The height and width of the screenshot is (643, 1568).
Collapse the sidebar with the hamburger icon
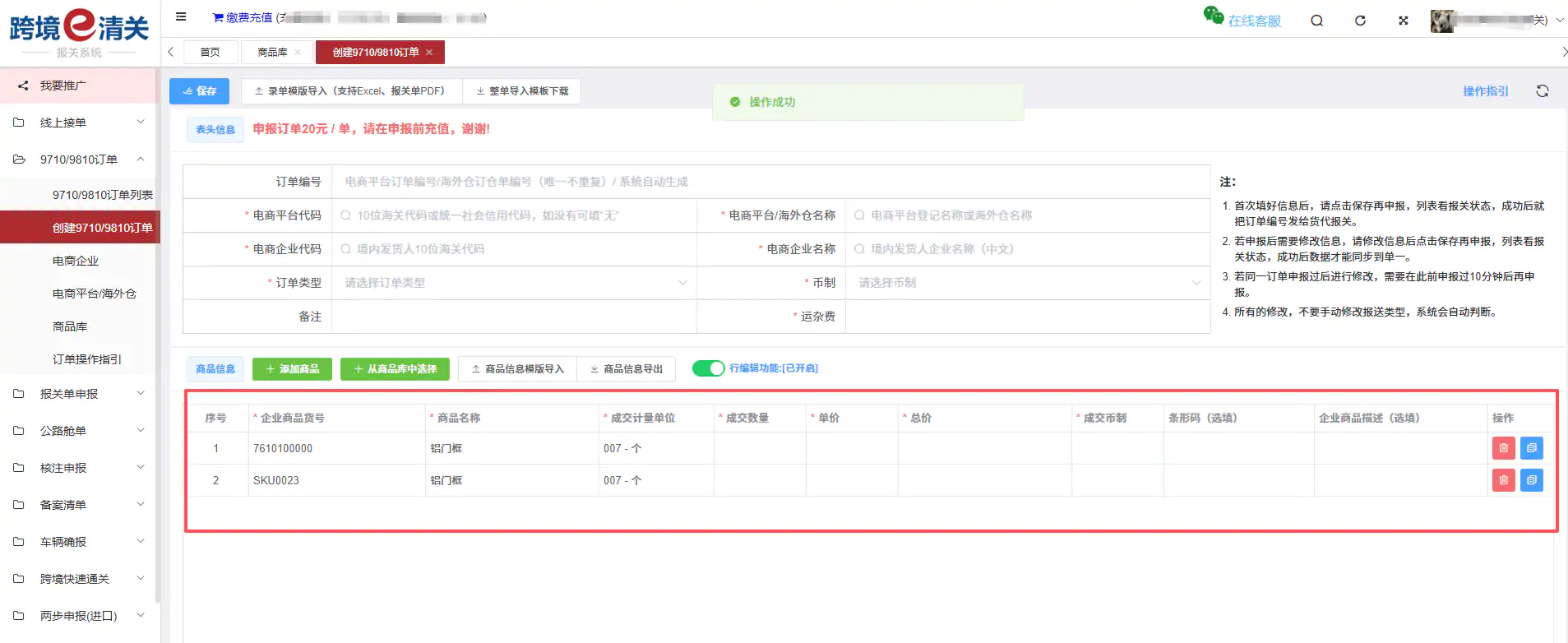click(181, 16)
